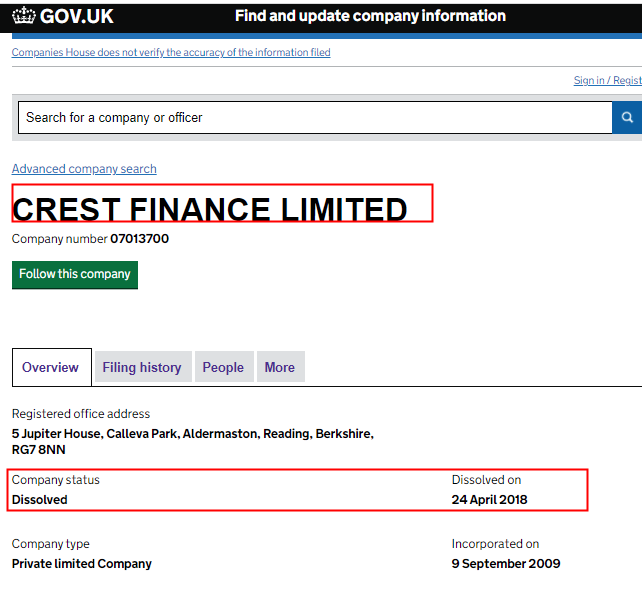Switch to the Filing history tab

pyautogui.click(x=142, y=367)
